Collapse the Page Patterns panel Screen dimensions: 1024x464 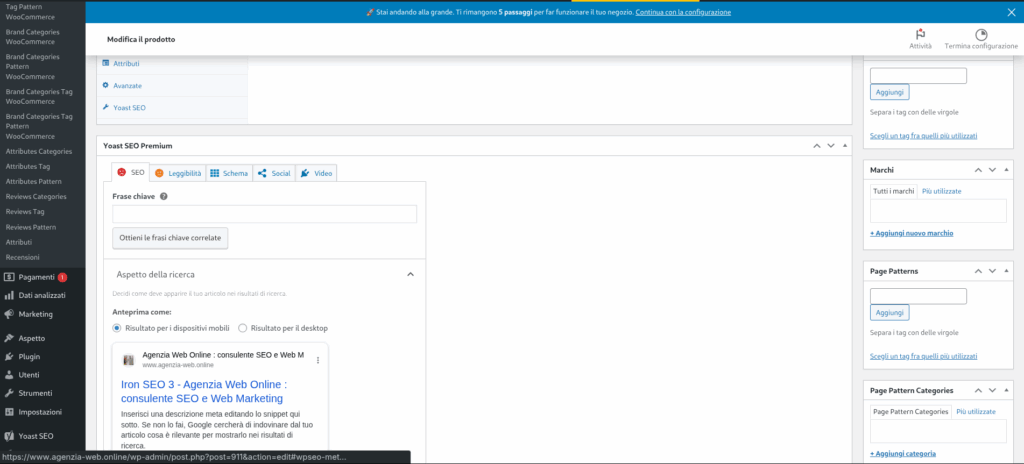click(1006, 271)
